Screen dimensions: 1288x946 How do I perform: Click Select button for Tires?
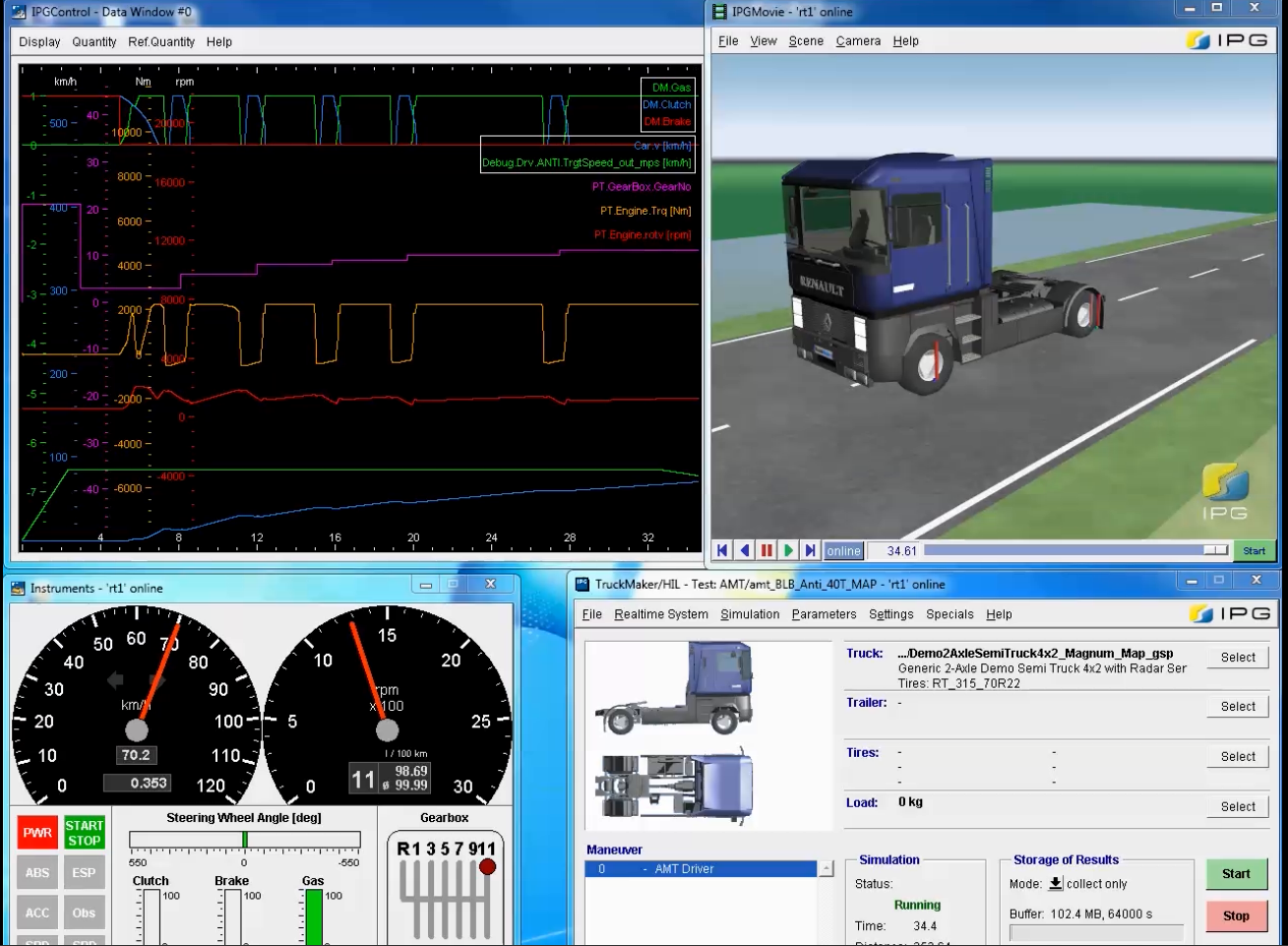[1238, 757]
